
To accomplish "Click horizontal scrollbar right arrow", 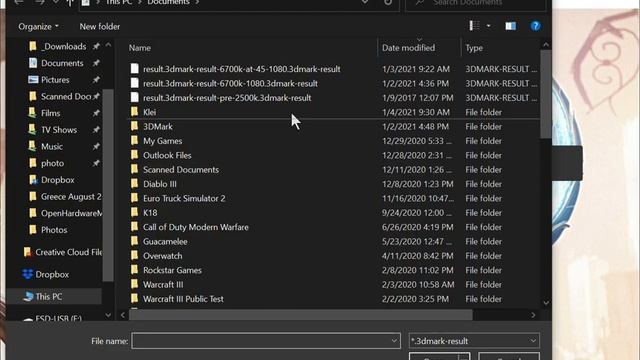I will [533, 315].
